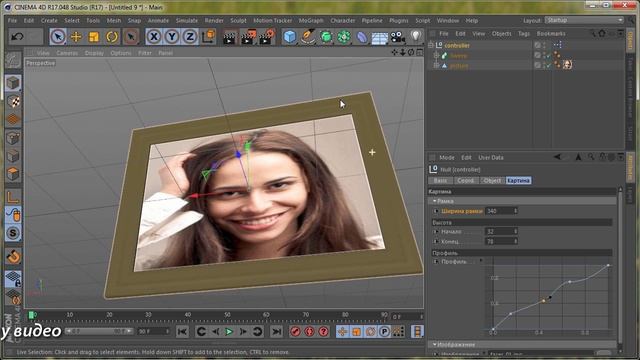
Task: Toggle the Y axis lock
Action: click(172, 37)
